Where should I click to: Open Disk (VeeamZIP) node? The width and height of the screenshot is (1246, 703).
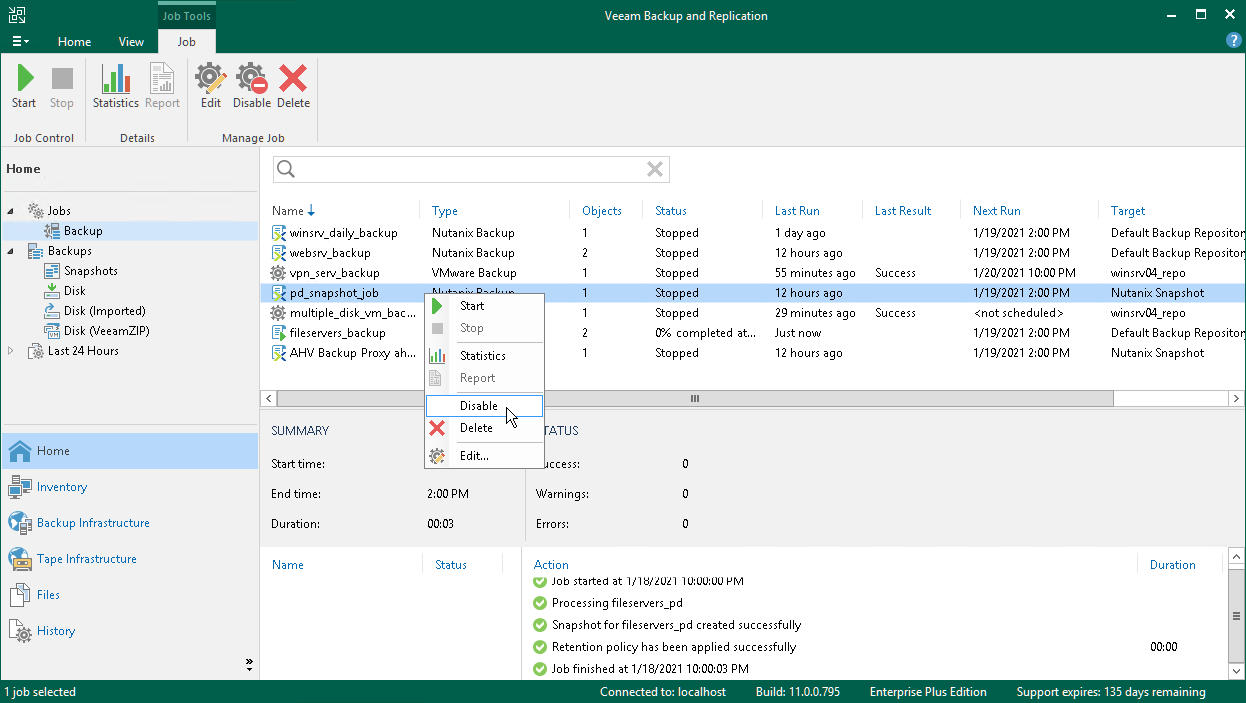(x=104, y=331)
